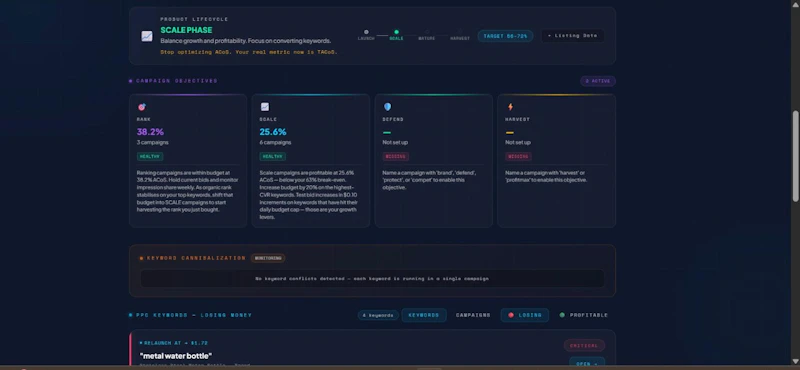The image size is (800, 370).
Task: Click the '3 campaigns' text
Action: (x=153, y=142)
